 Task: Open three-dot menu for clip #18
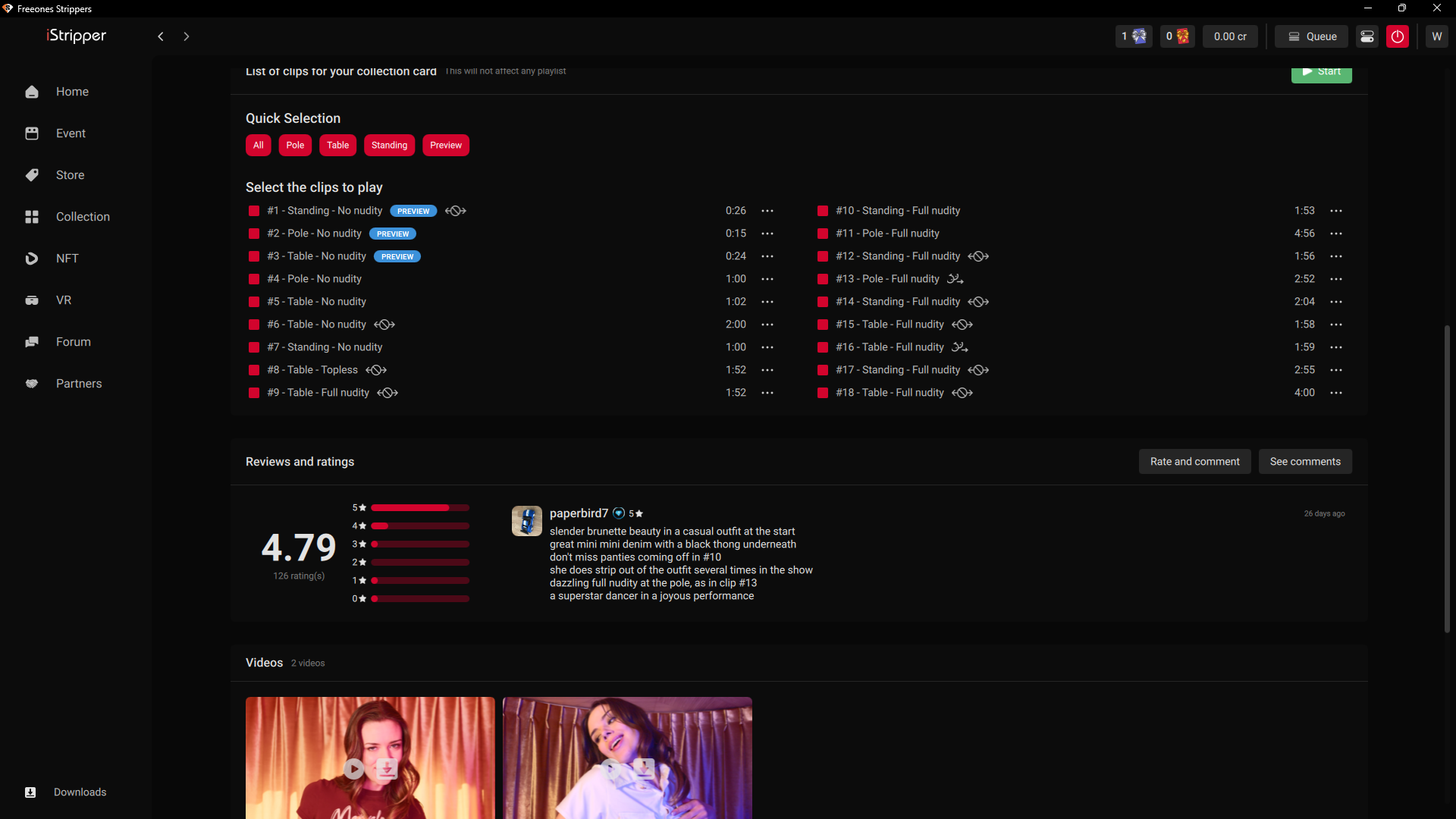pos(1336,393)
